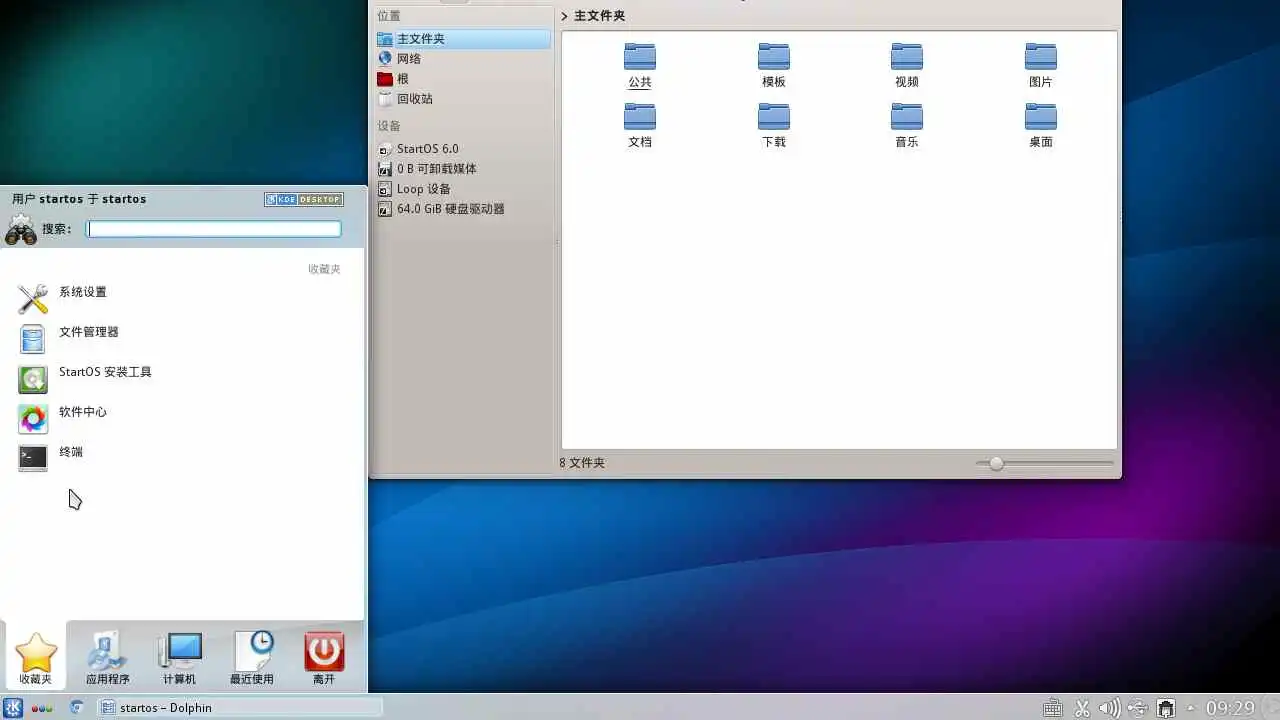Click the 'startos – Dolphin' taskbar entry
The height and width of the screenshot is (720, 1280).
[240, 708]
